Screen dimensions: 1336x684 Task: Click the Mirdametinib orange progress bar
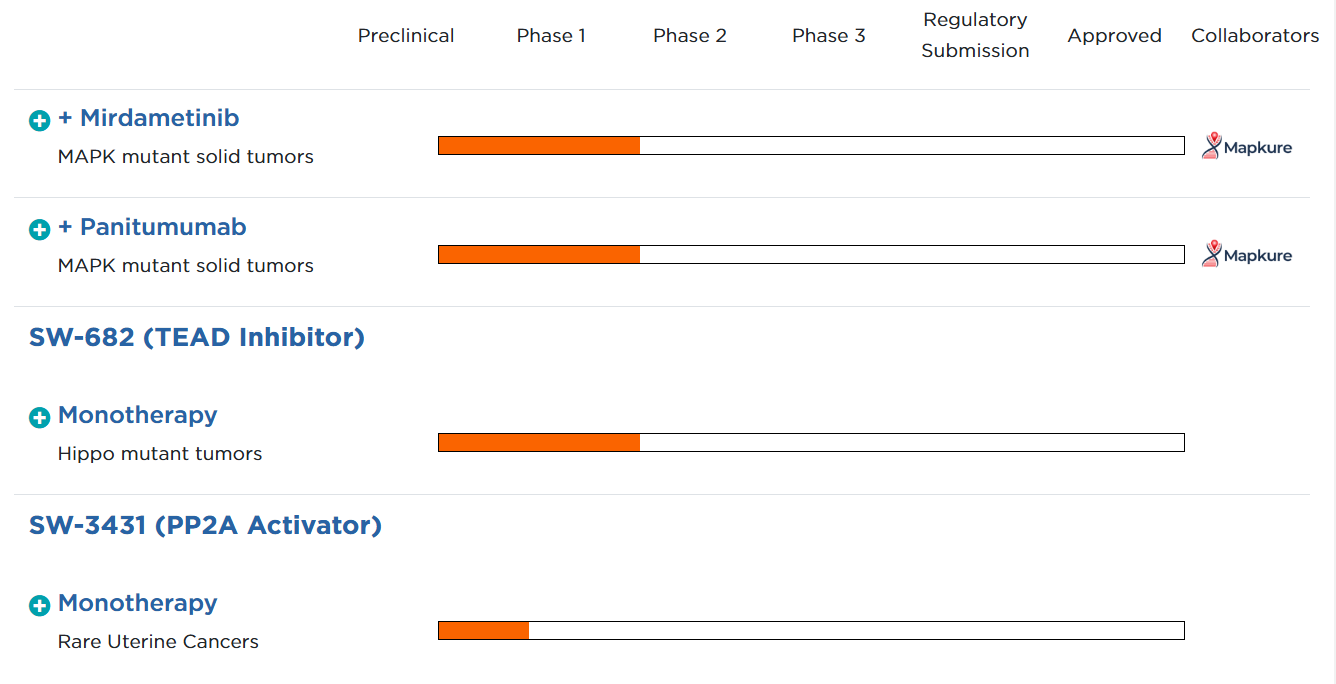pyautogui.click(x=539, y=146)
